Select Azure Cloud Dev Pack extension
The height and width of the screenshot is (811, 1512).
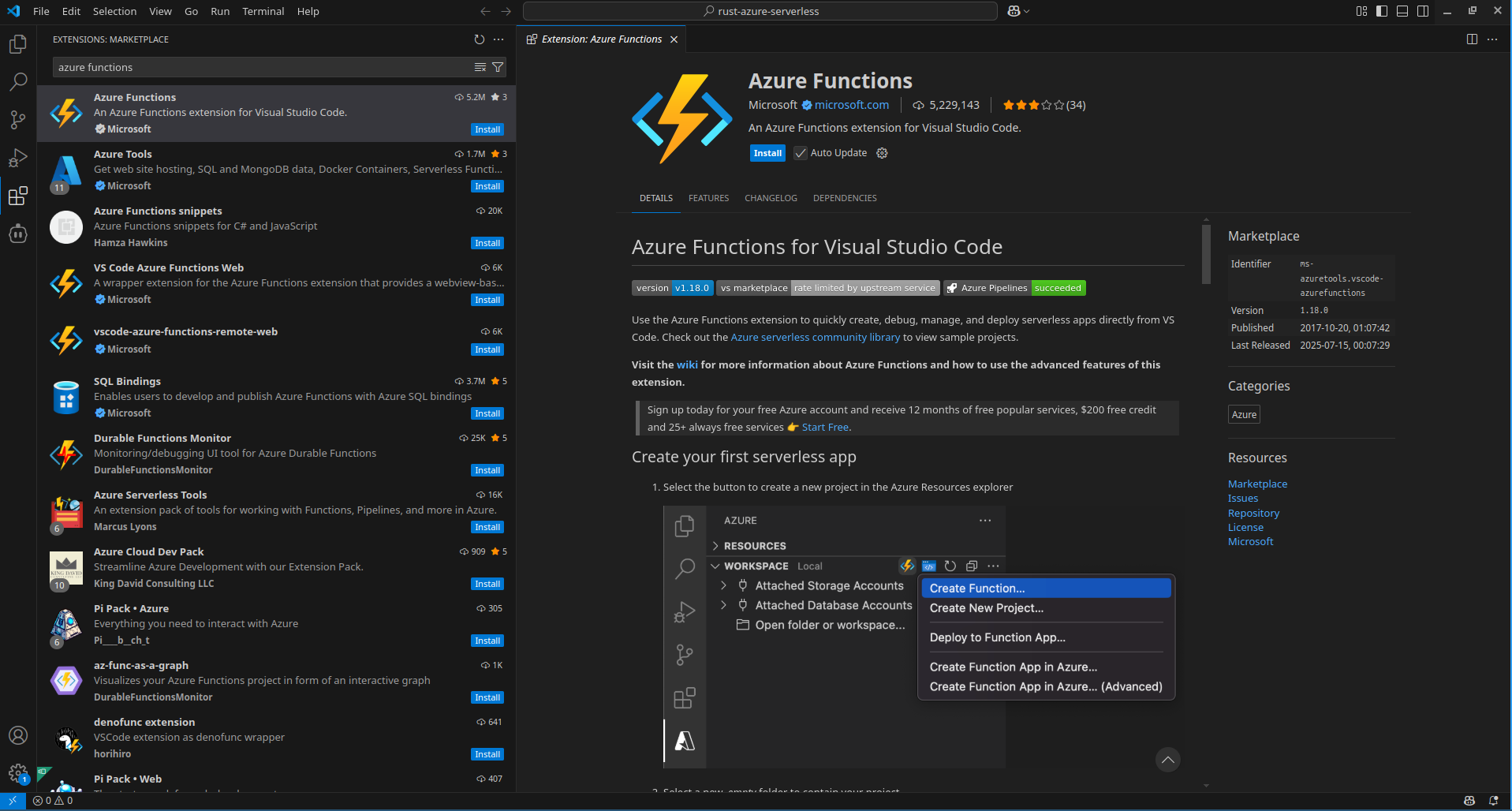pos(276,568)
